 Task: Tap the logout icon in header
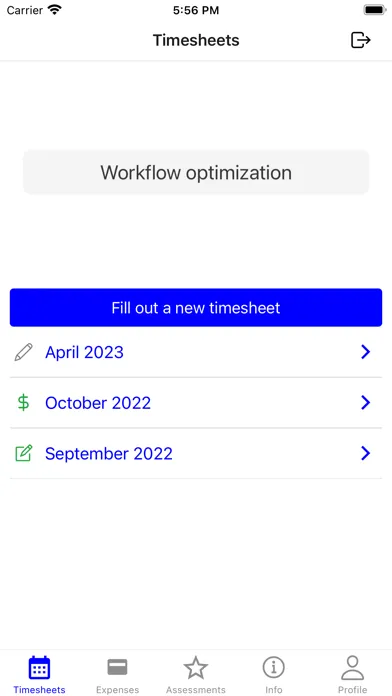(x=360, y=40)
